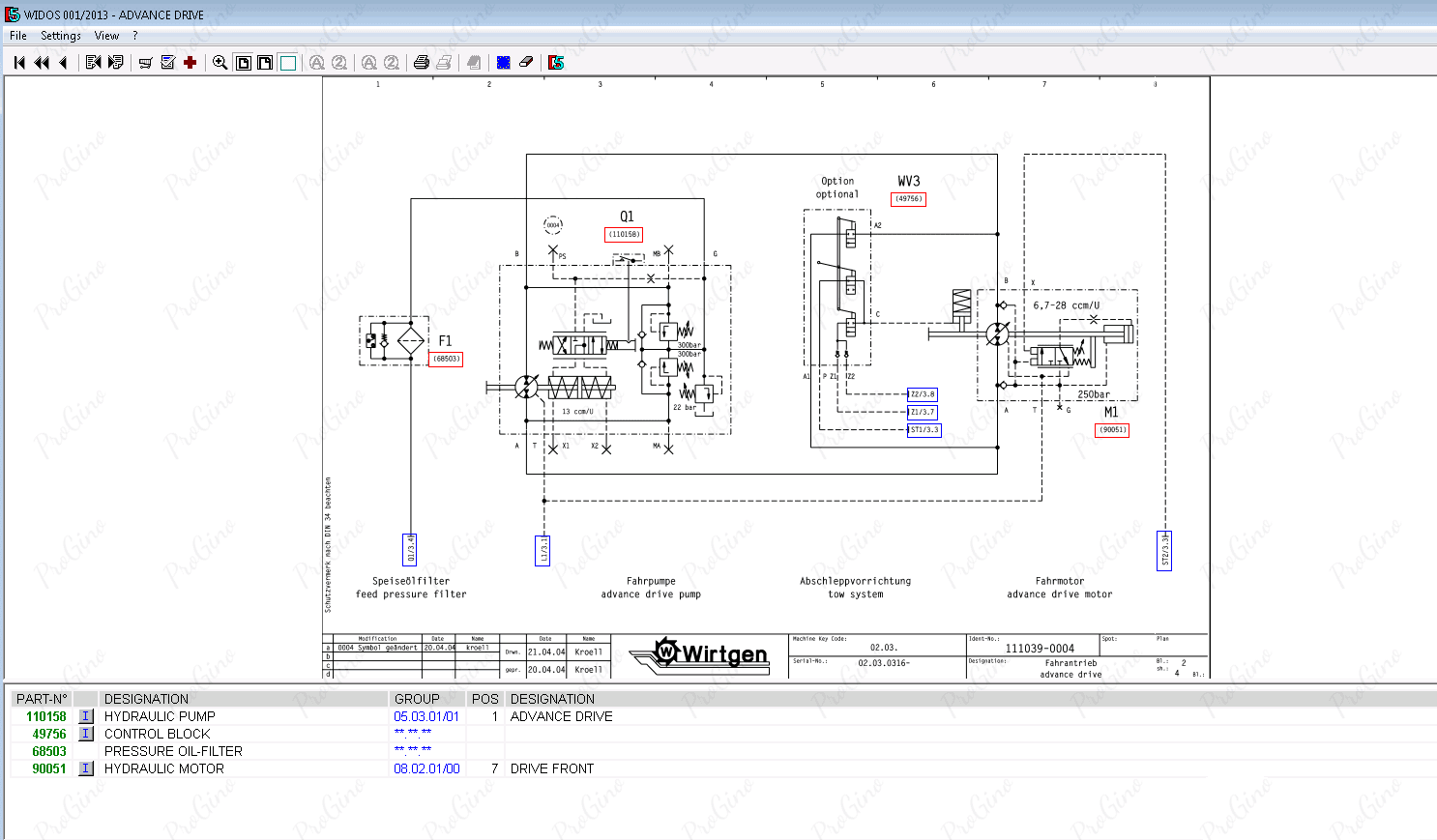The image size is (1437, 840).
Task: Open the View menu
Action: click(x=106, y=36)
